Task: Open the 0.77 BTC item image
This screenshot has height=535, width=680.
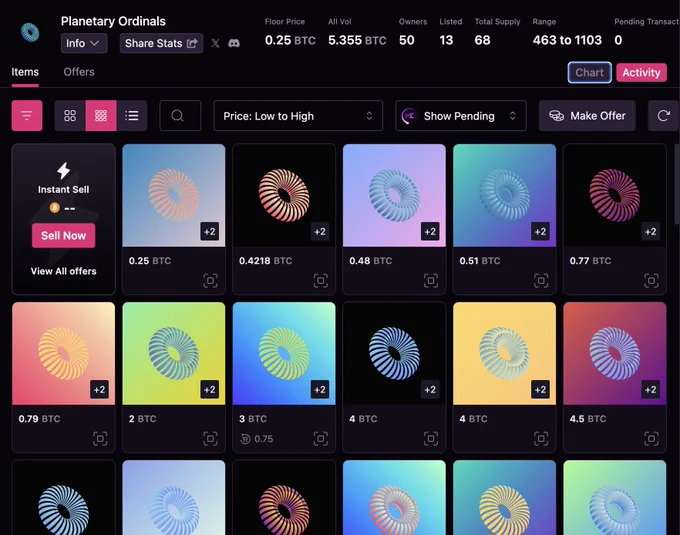Action: click(x=615, y=196)
